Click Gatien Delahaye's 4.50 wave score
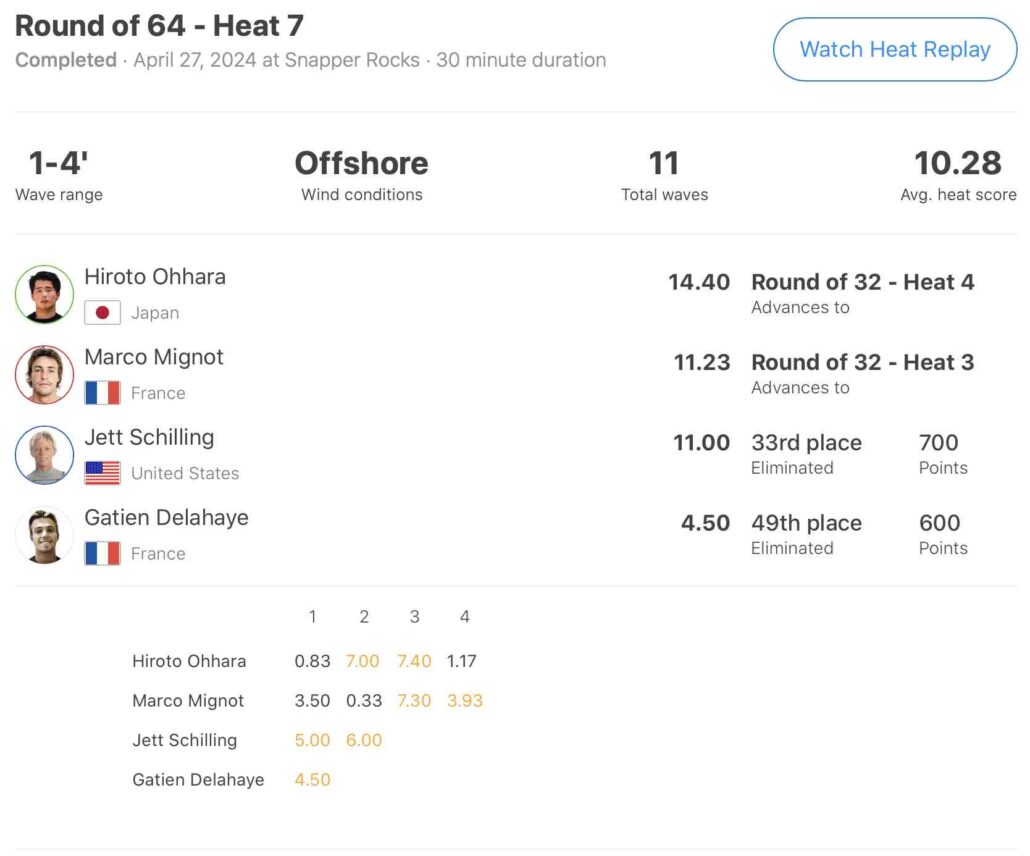 tap(312, 780)
